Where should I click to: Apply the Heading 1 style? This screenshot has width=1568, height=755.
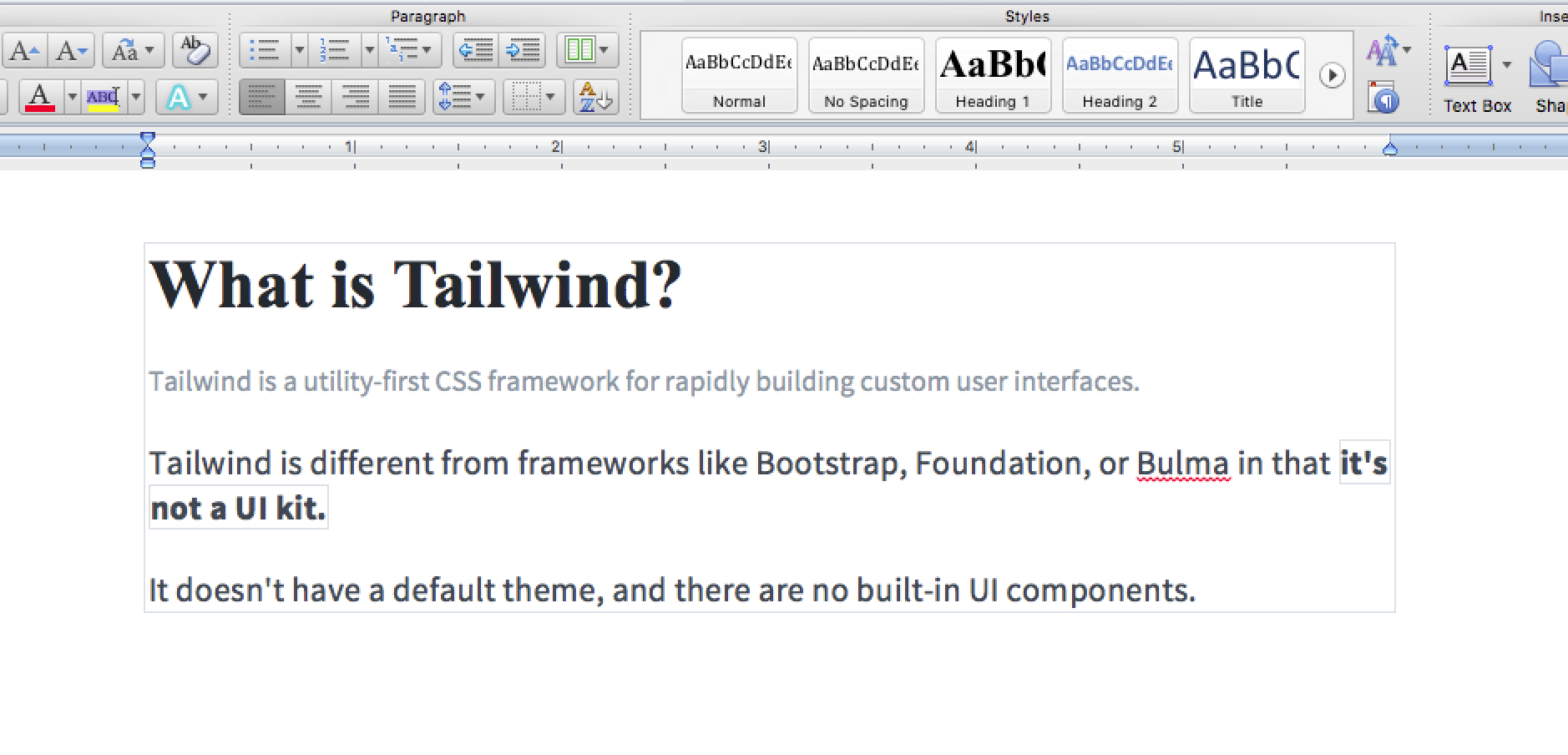(x=993, y=73)
